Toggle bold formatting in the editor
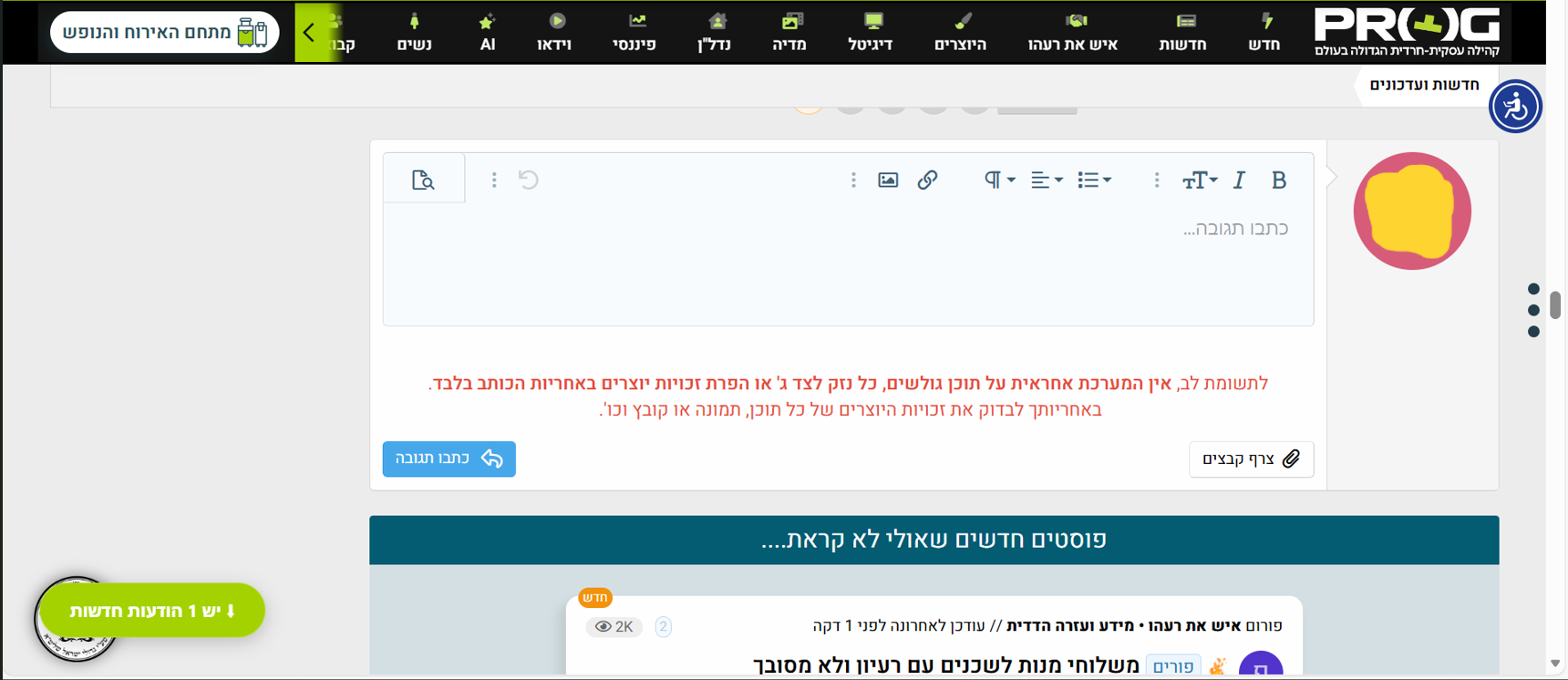 (1278, 180)
